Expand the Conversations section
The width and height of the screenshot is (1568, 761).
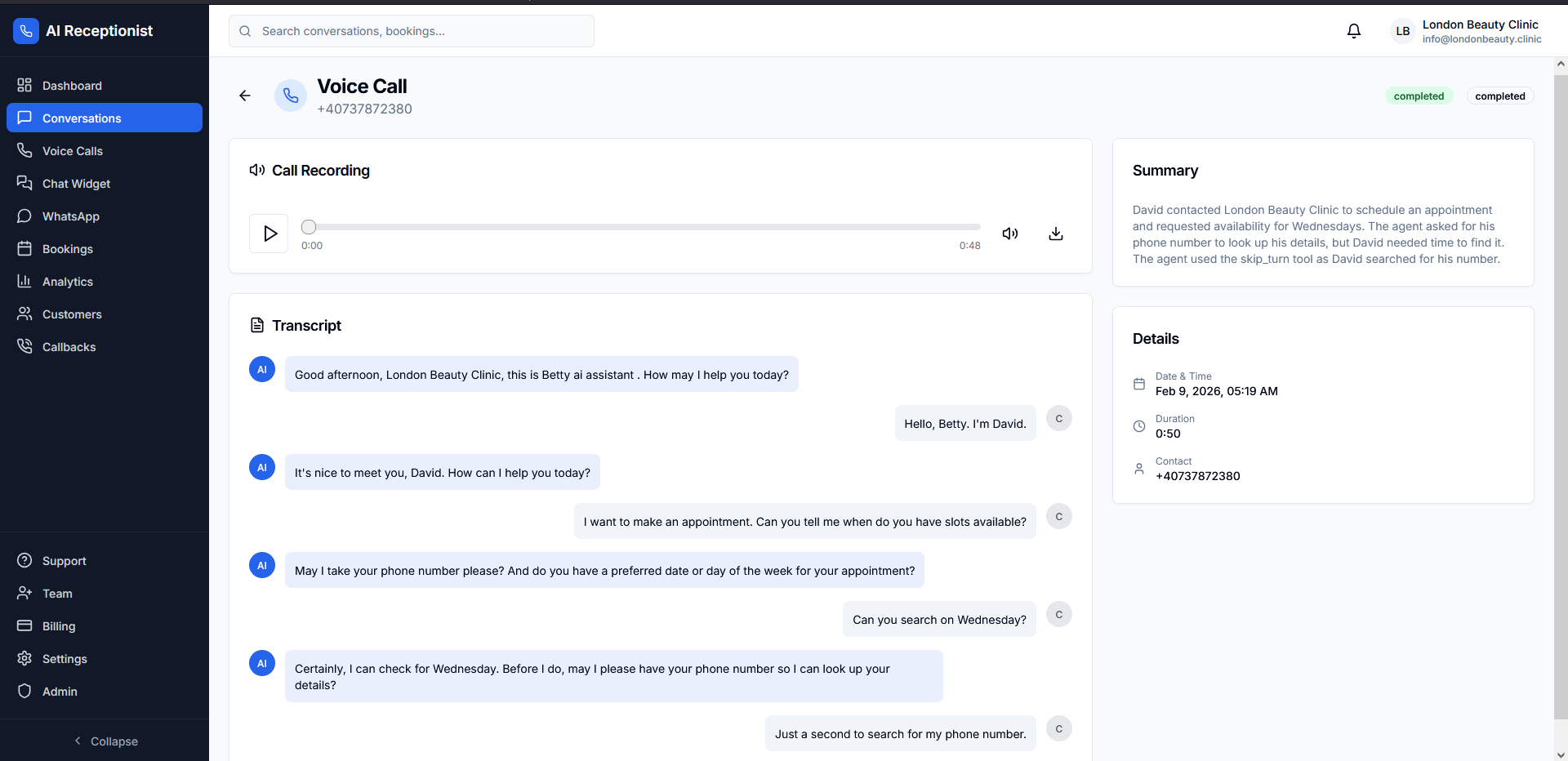82,118
